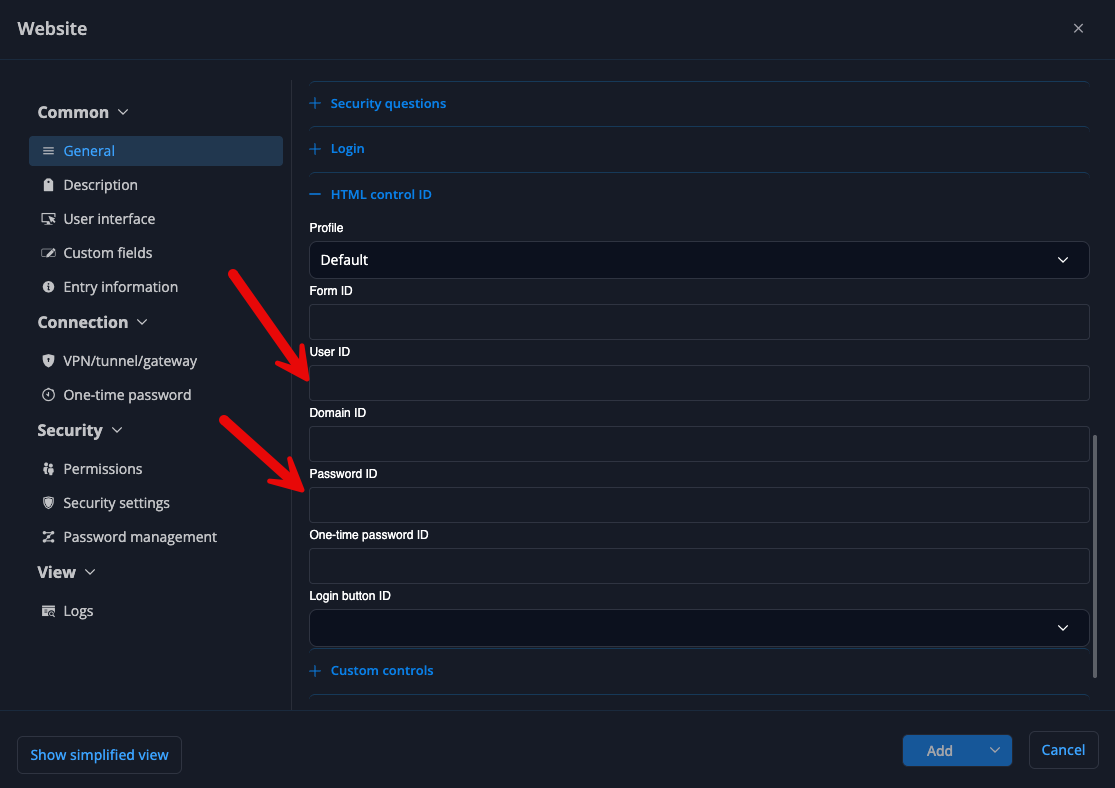Click the User ID input field
Viewport: 1115px width, 788px height.
pyautogui.click(x=699, y=383)
